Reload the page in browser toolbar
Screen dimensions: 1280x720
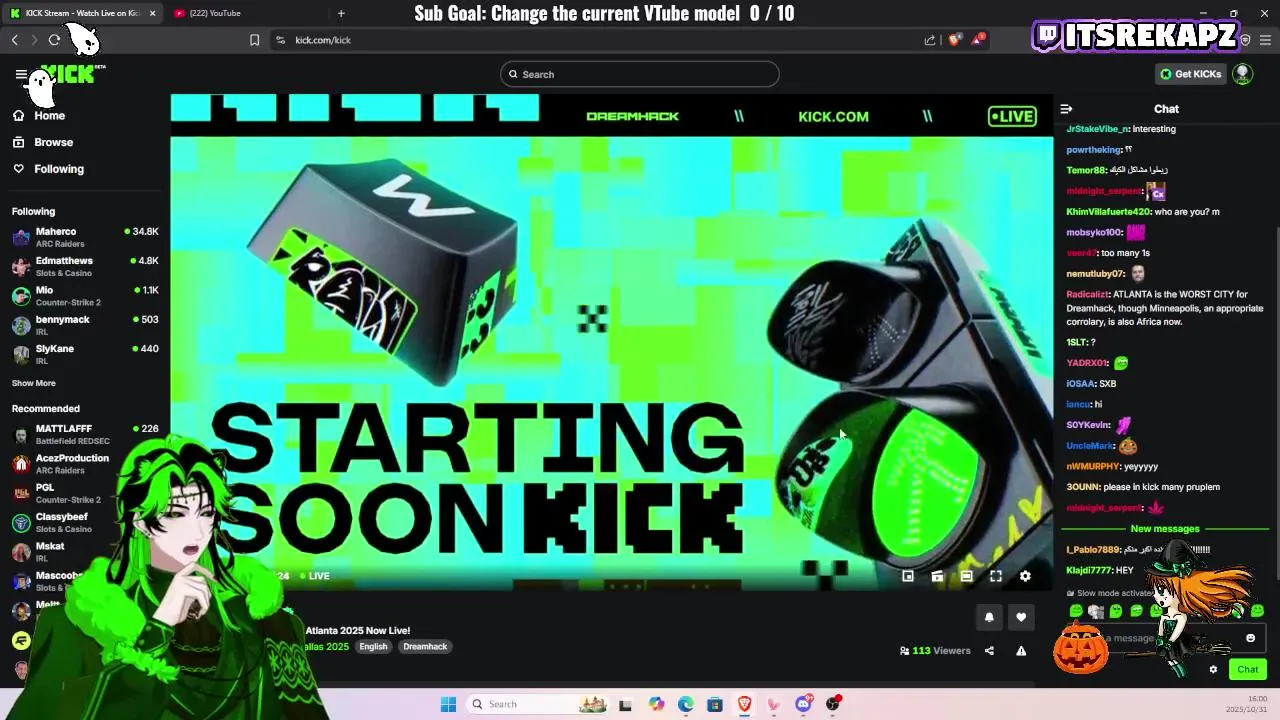click(54, 40)
